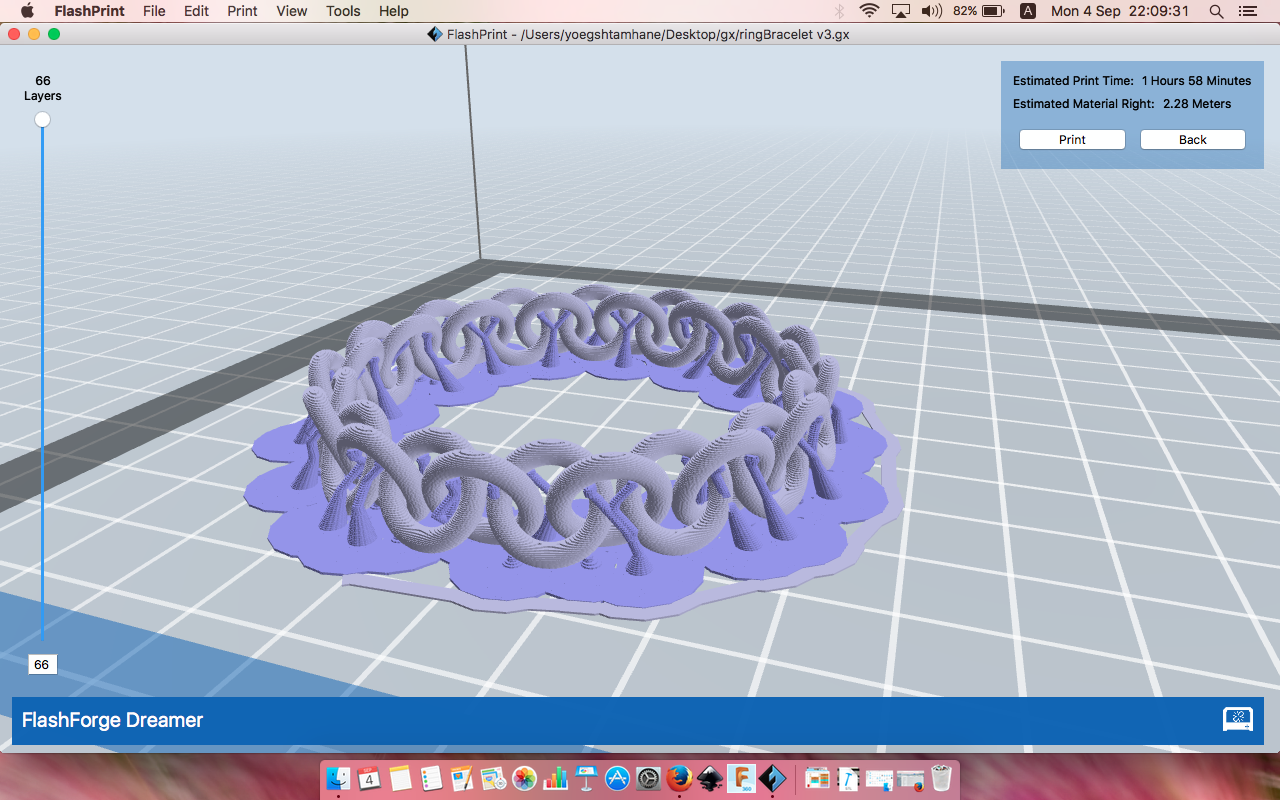Screen dimensions: 1280x800
Task: Open Photos from the Dock
Action: point(524,777)
